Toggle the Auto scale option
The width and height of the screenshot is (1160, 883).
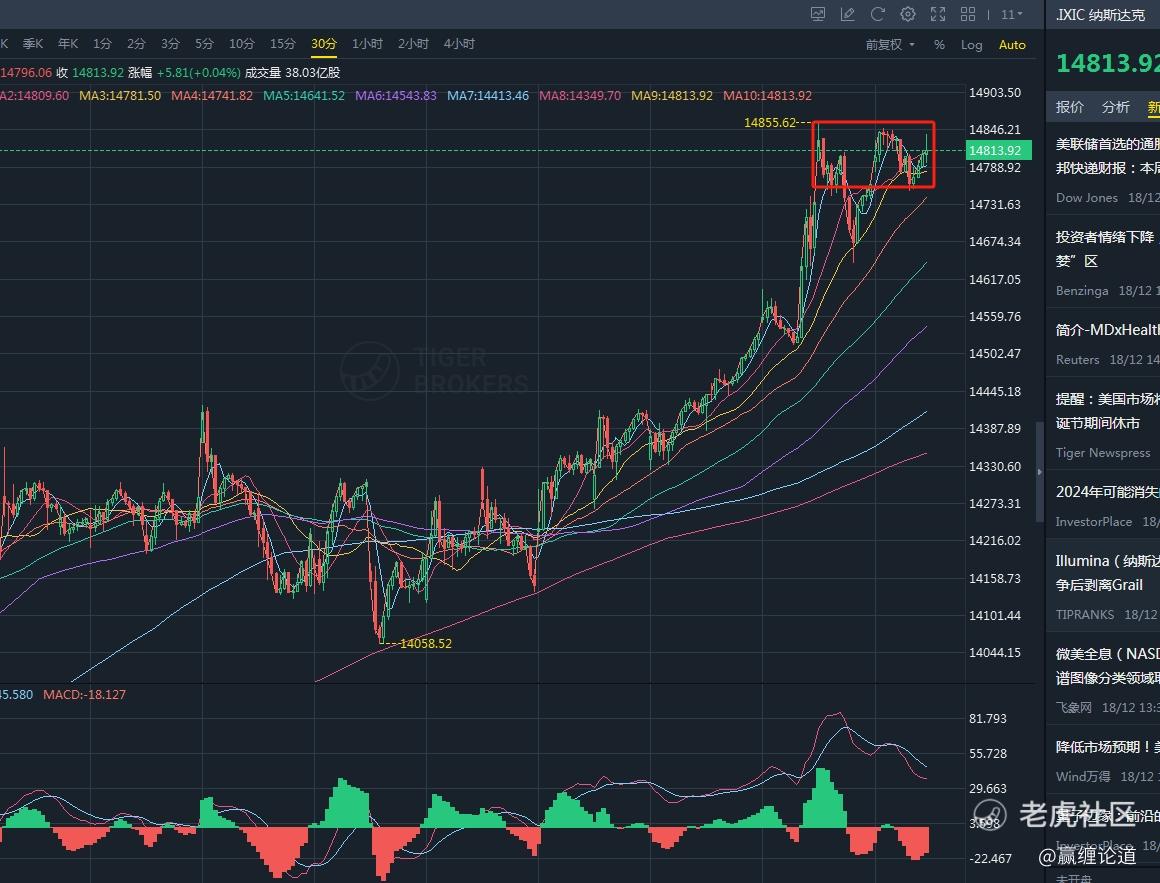(x=1012, y=44)
